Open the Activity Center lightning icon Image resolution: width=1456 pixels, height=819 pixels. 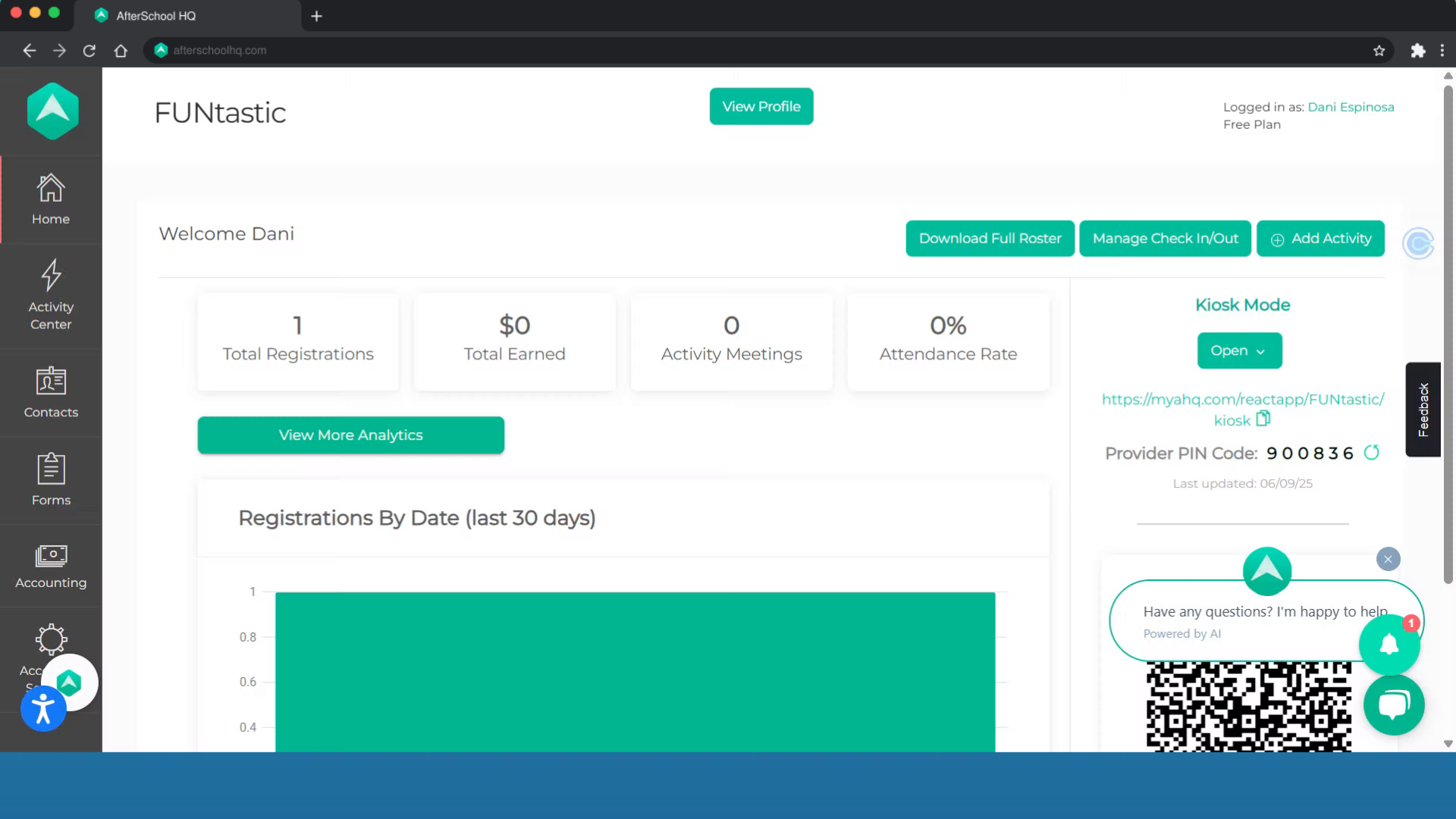(x=51, y=275)
